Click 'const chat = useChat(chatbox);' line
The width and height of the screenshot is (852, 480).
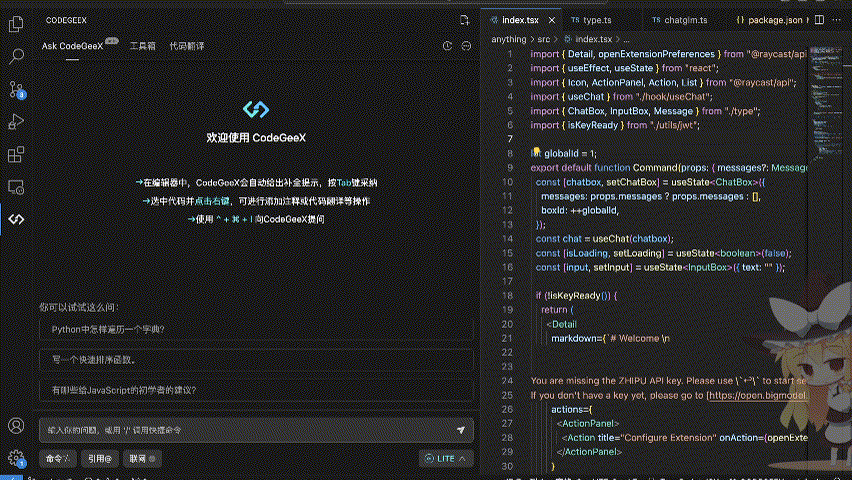pos(604,239)
